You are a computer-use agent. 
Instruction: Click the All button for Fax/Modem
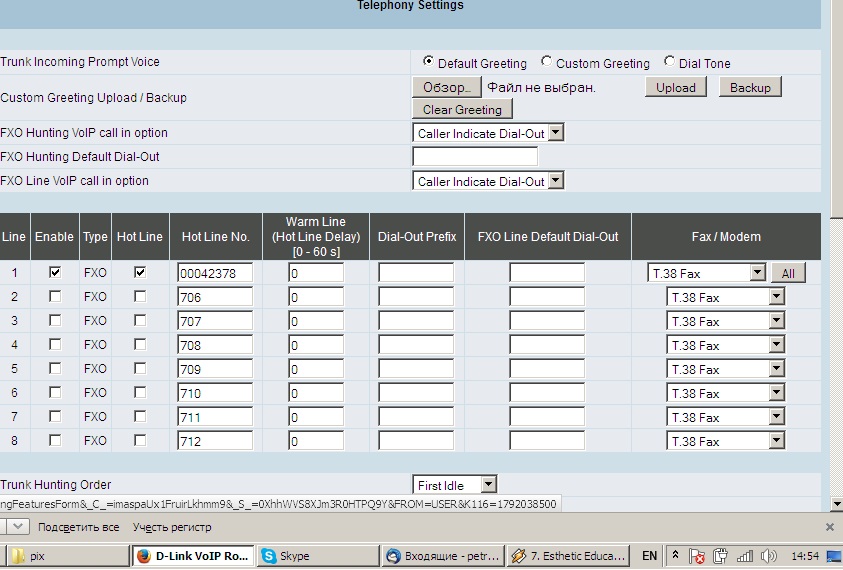click(788, 273)
